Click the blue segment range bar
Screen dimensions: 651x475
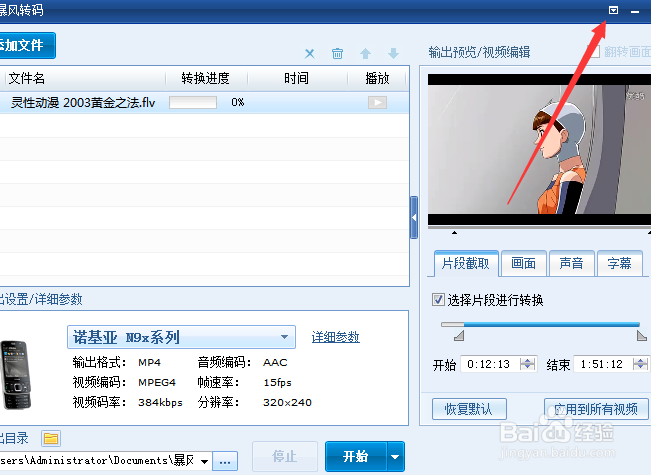pyautogui.click(x=551, y=324)
